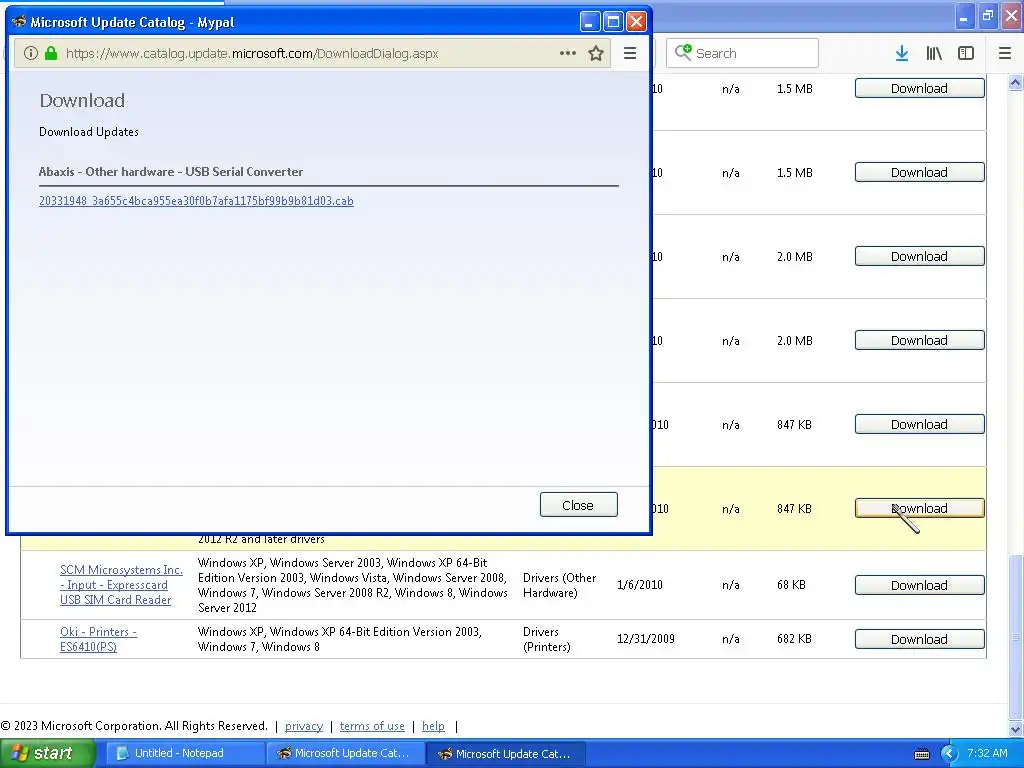The width and height of the screenshot is (1024, 768).
Task: Click the page scrollbar down arrow
Action: pos(1016,729)
